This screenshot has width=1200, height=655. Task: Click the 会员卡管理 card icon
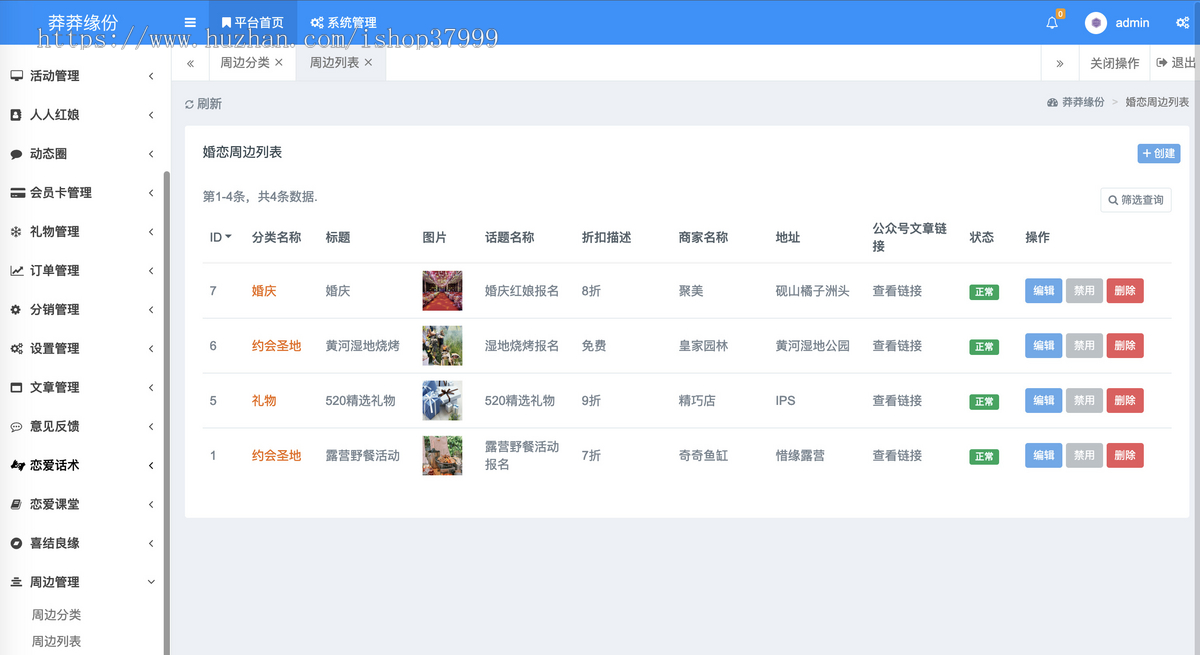coord(17,193)
